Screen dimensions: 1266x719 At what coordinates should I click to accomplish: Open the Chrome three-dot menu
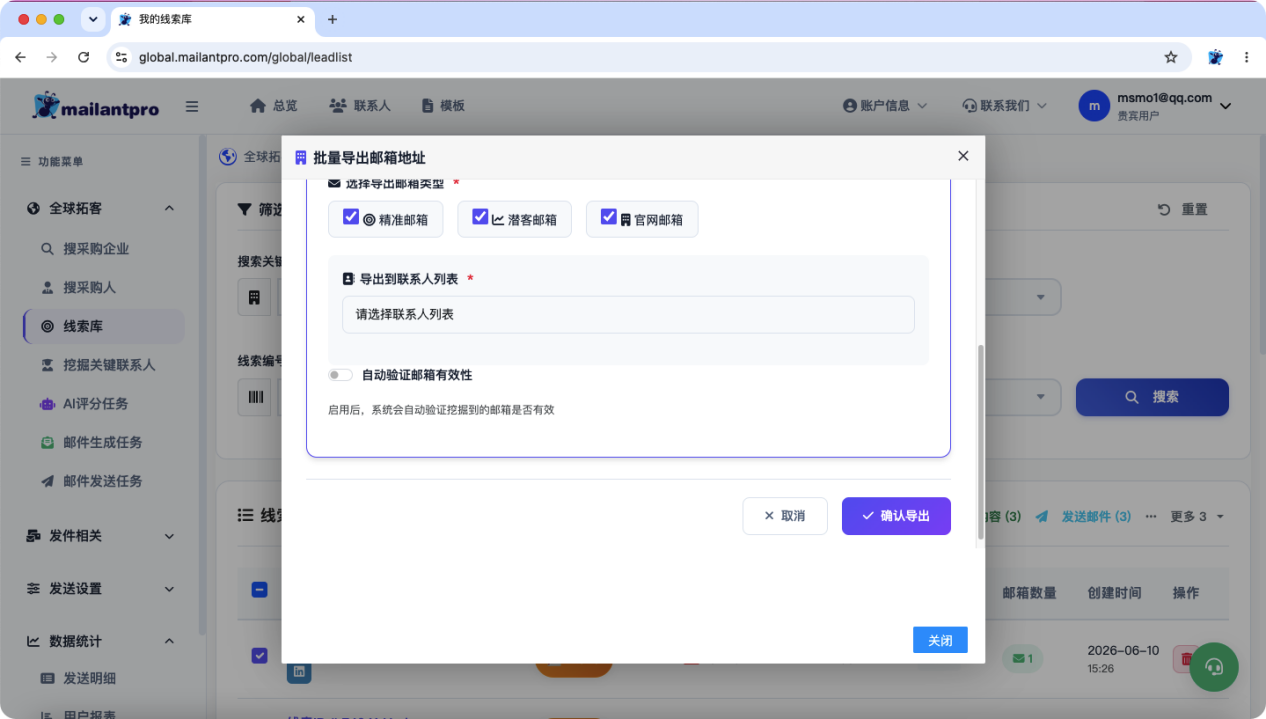pyautogui.click(x=1246, y=57)
